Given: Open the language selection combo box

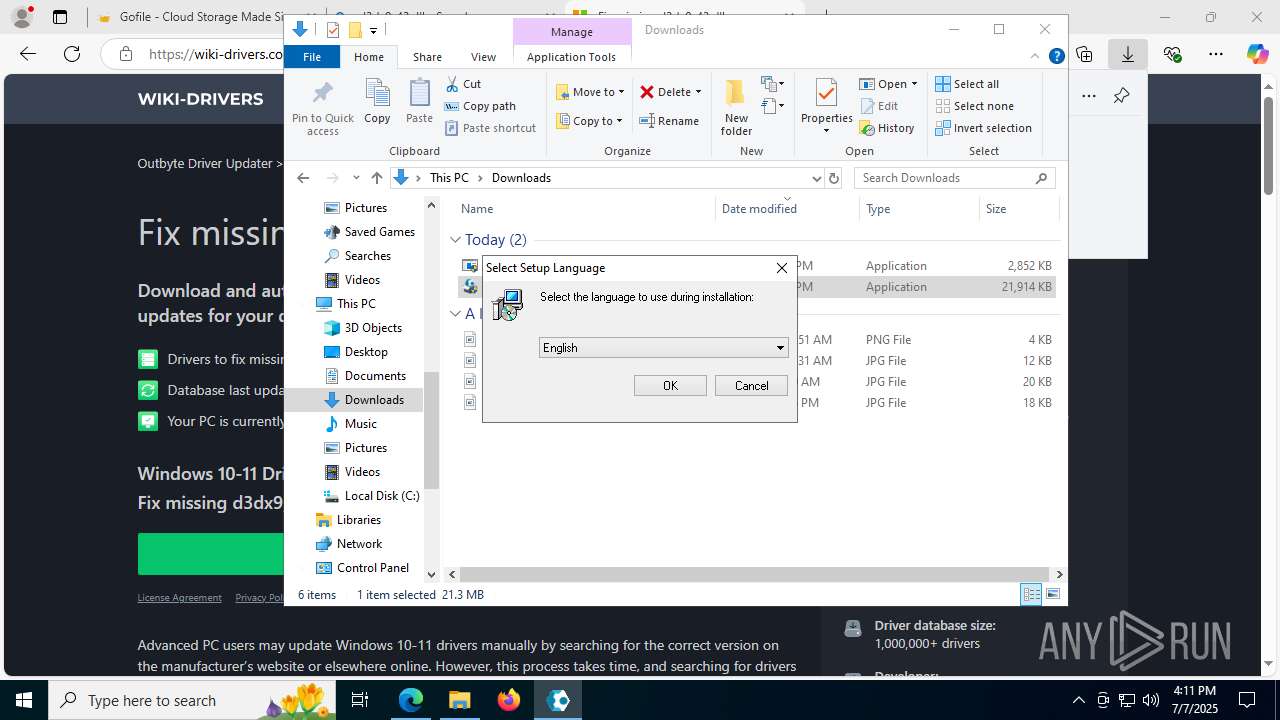Looking at the screenshot, I should tap(664, 348).
